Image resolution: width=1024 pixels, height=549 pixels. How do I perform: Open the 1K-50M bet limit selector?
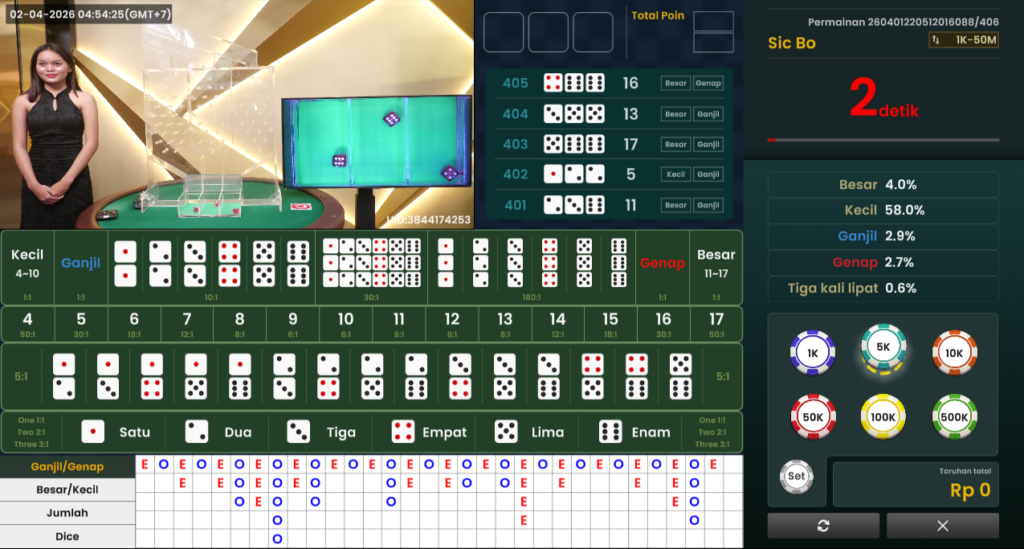point(962,40)
